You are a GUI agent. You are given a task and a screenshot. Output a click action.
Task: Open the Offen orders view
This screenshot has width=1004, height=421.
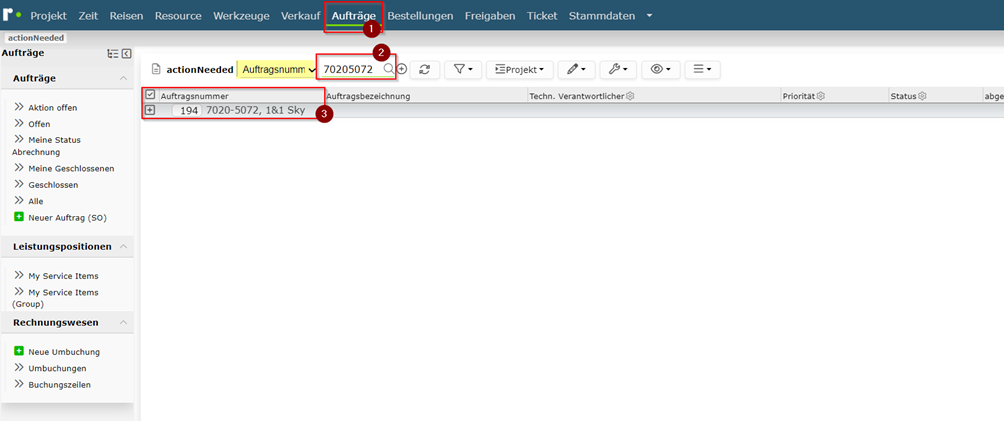coord(39,124)
